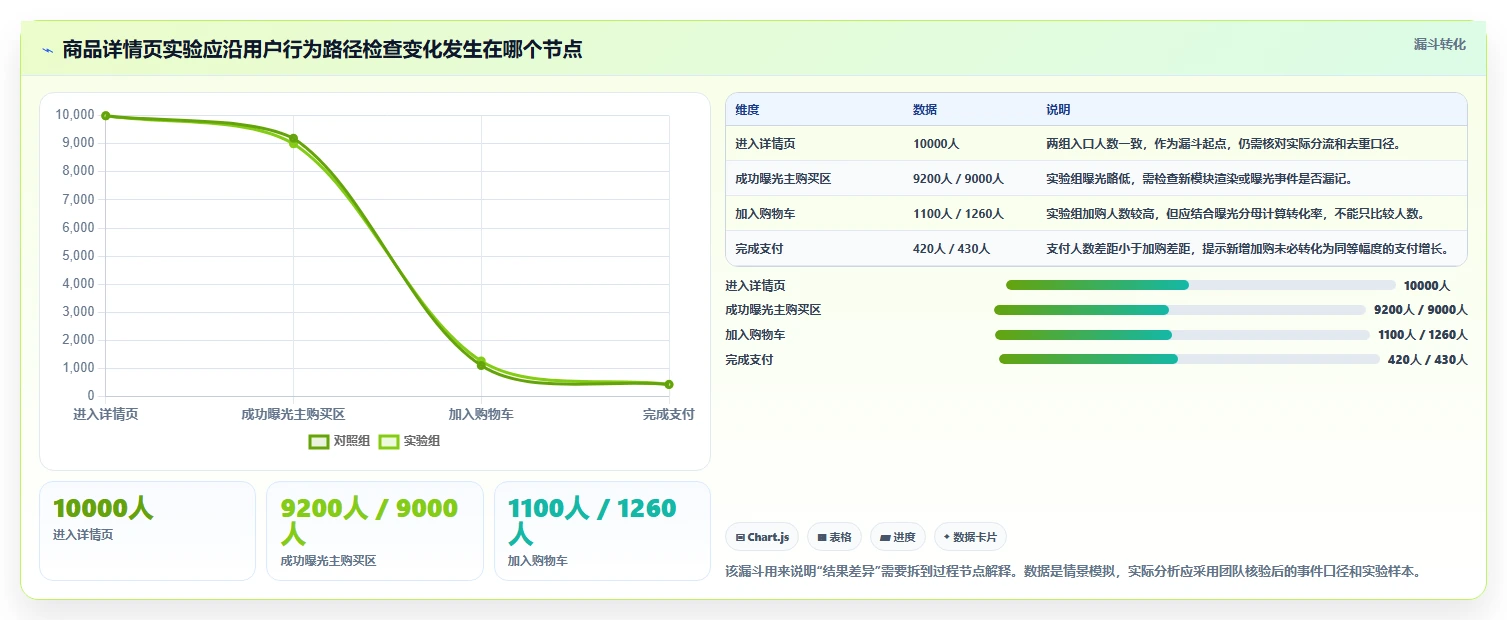Click the 加入购物车 progress bar

1182,335
